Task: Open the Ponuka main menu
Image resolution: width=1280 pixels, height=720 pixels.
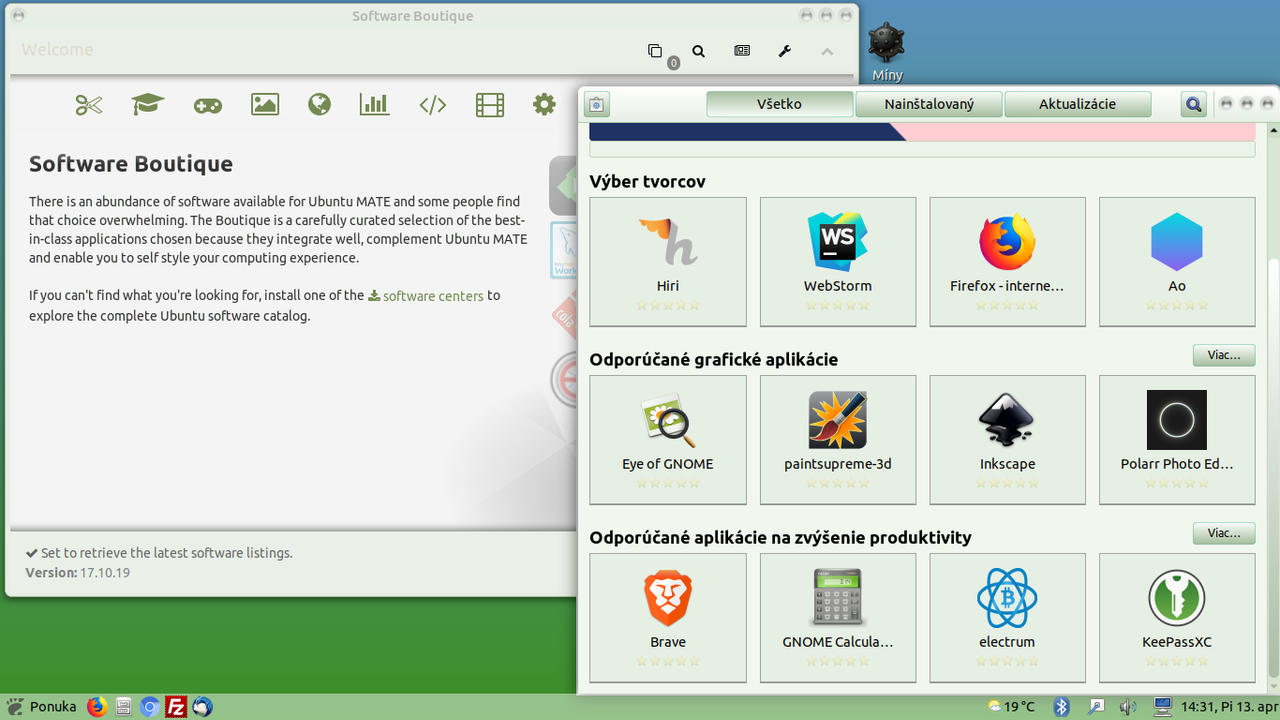Action: (41, 706)
